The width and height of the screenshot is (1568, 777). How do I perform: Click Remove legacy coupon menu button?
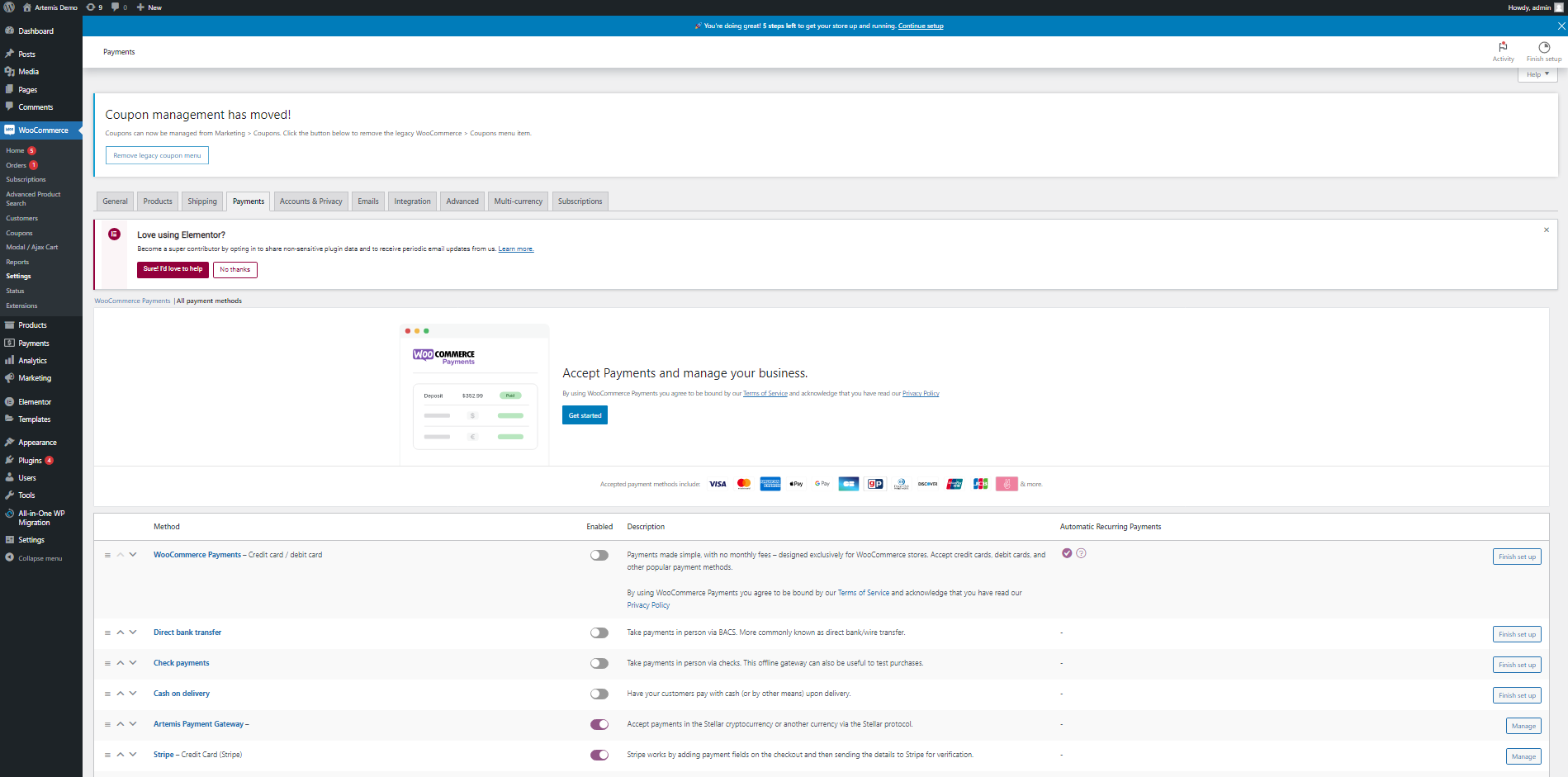point(157,155)
